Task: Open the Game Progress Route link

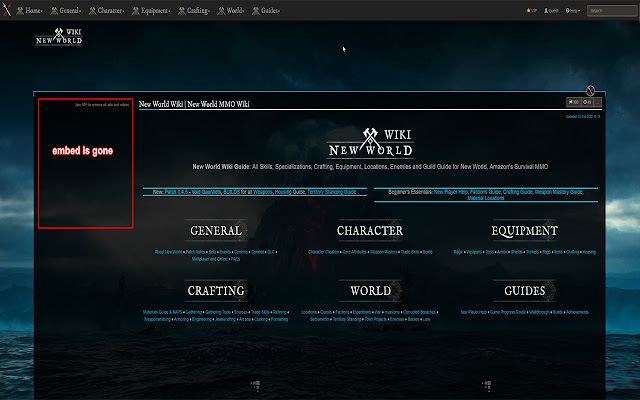Action: [508, 312]
